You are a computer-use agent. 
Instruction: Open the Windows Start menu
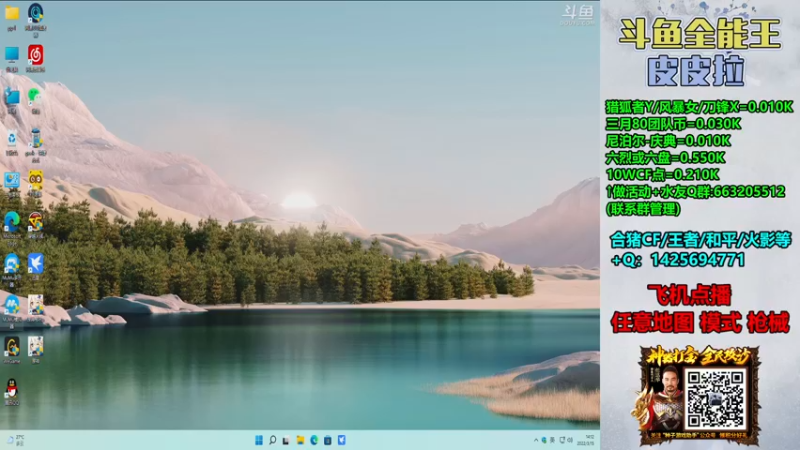[x=259, y=440]
